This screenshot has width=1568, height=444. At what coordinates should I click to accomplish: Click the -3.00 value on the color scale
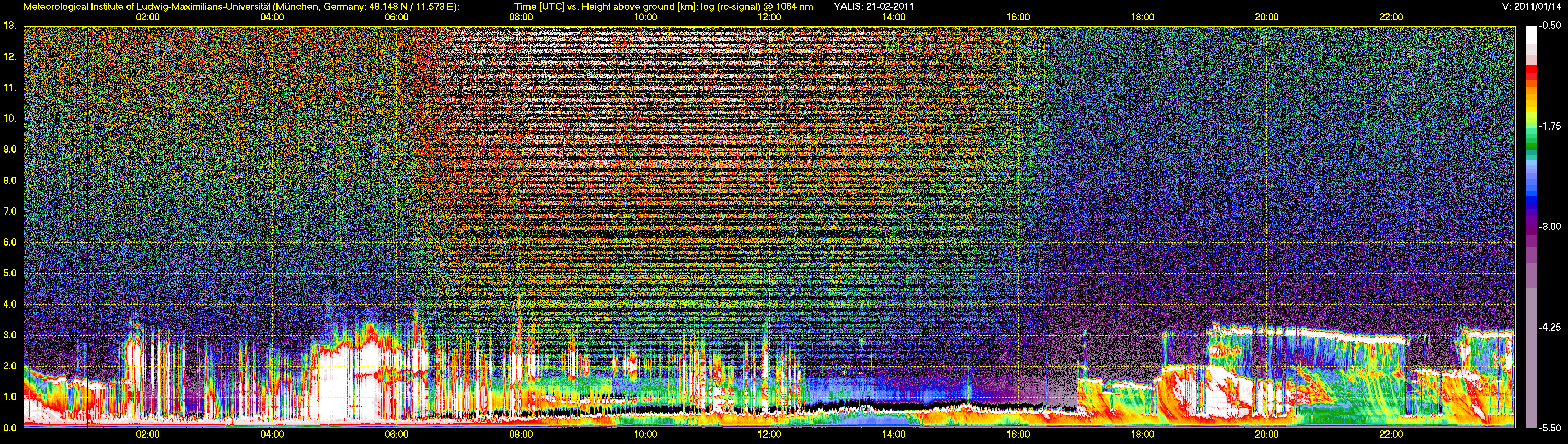point(1550,226)
